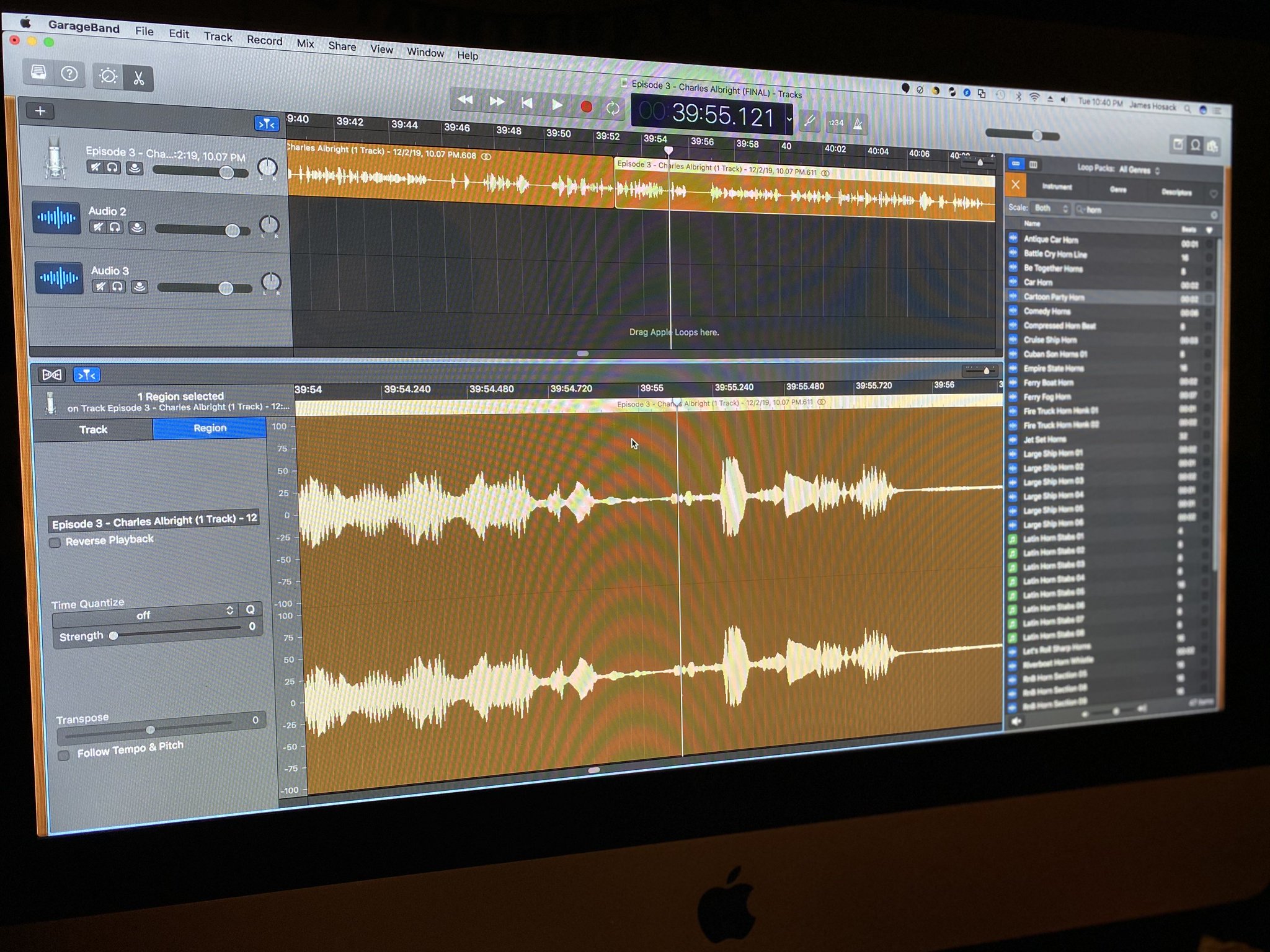Enable the metronome icon

pyautogui.click(x=858, y=124)
